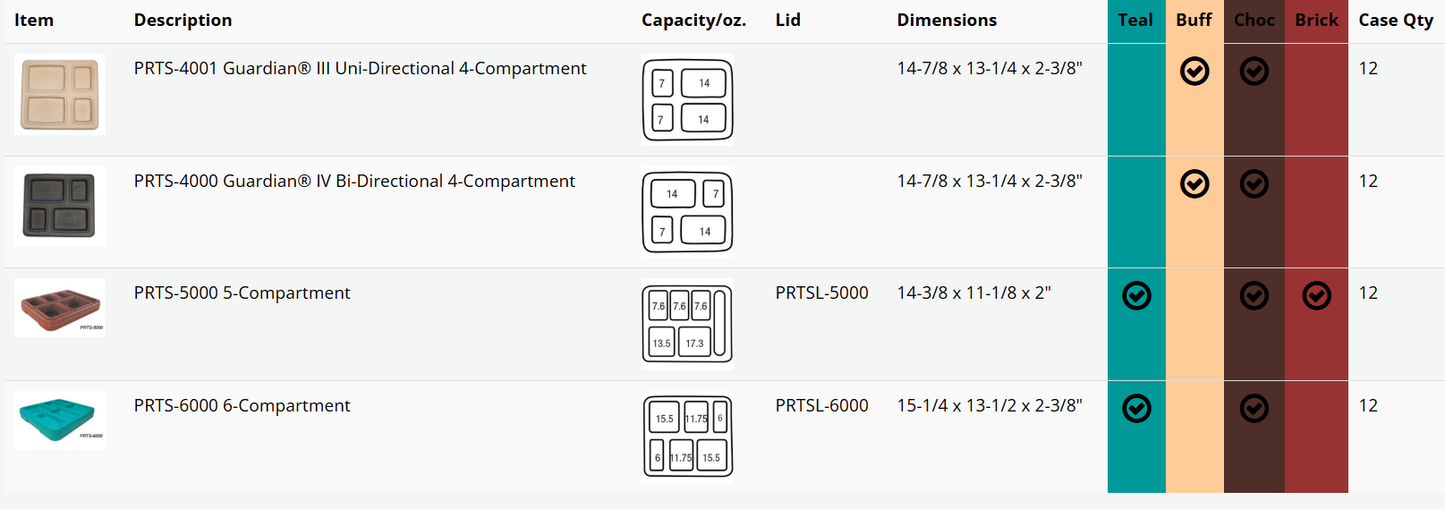
Task: Click the PRTS-4000 capacity diagram icon
Action: (687, 212)
